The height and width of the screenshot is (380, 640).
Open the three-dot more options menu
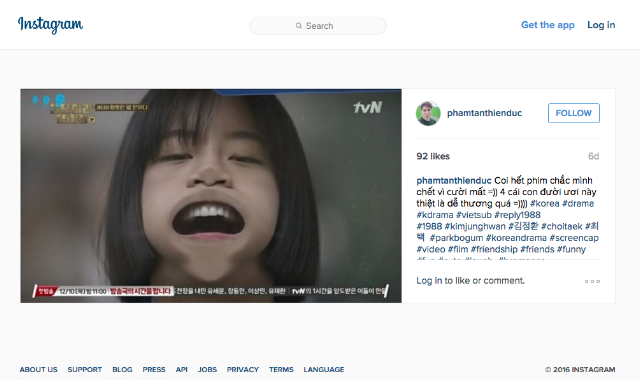[x=592, y=281]
